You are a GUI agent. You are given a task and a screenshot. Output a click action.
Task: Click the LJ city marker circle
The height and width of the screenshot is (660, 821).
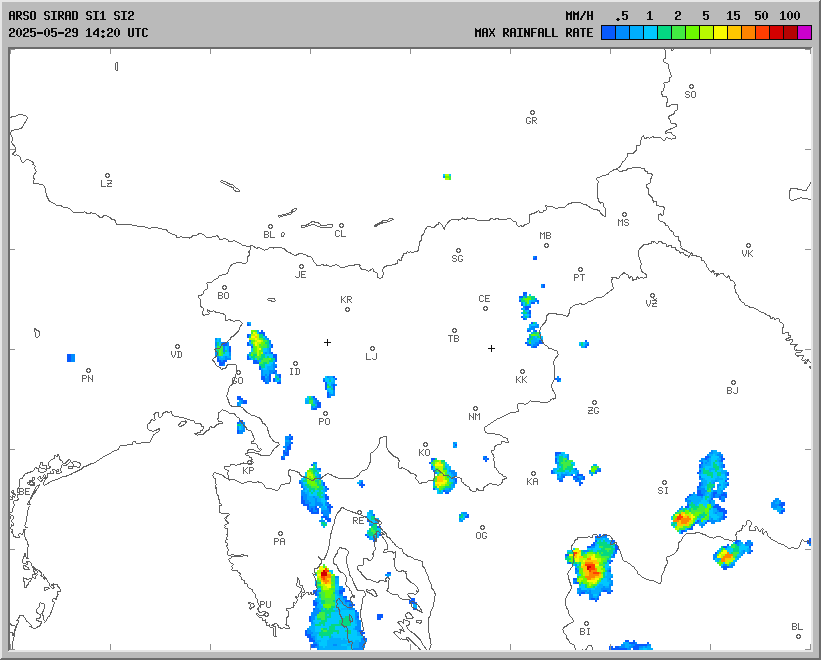pyautogui.click(x=373, y=349)
